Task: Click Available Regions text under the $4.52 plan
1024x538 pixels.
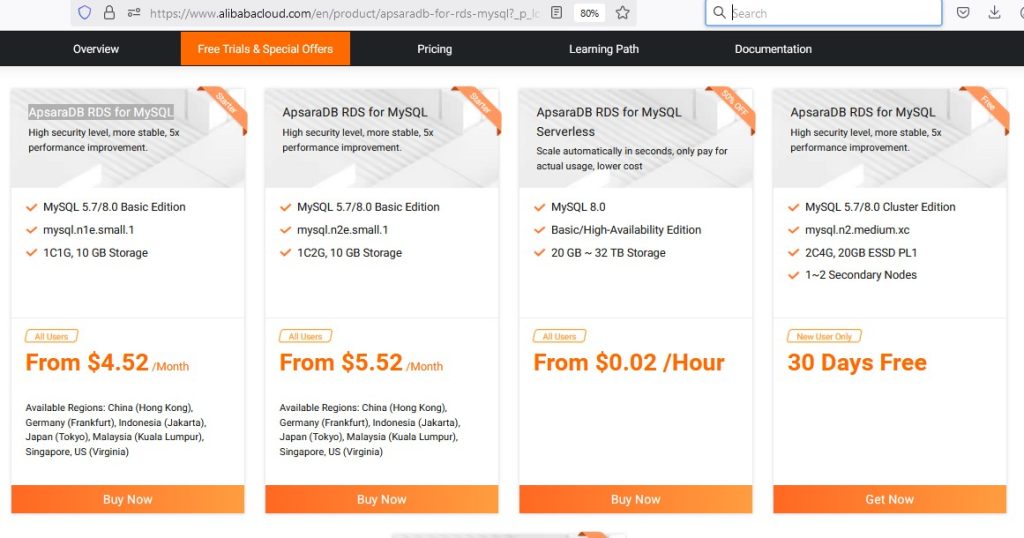Action: (x=116, y=430)
